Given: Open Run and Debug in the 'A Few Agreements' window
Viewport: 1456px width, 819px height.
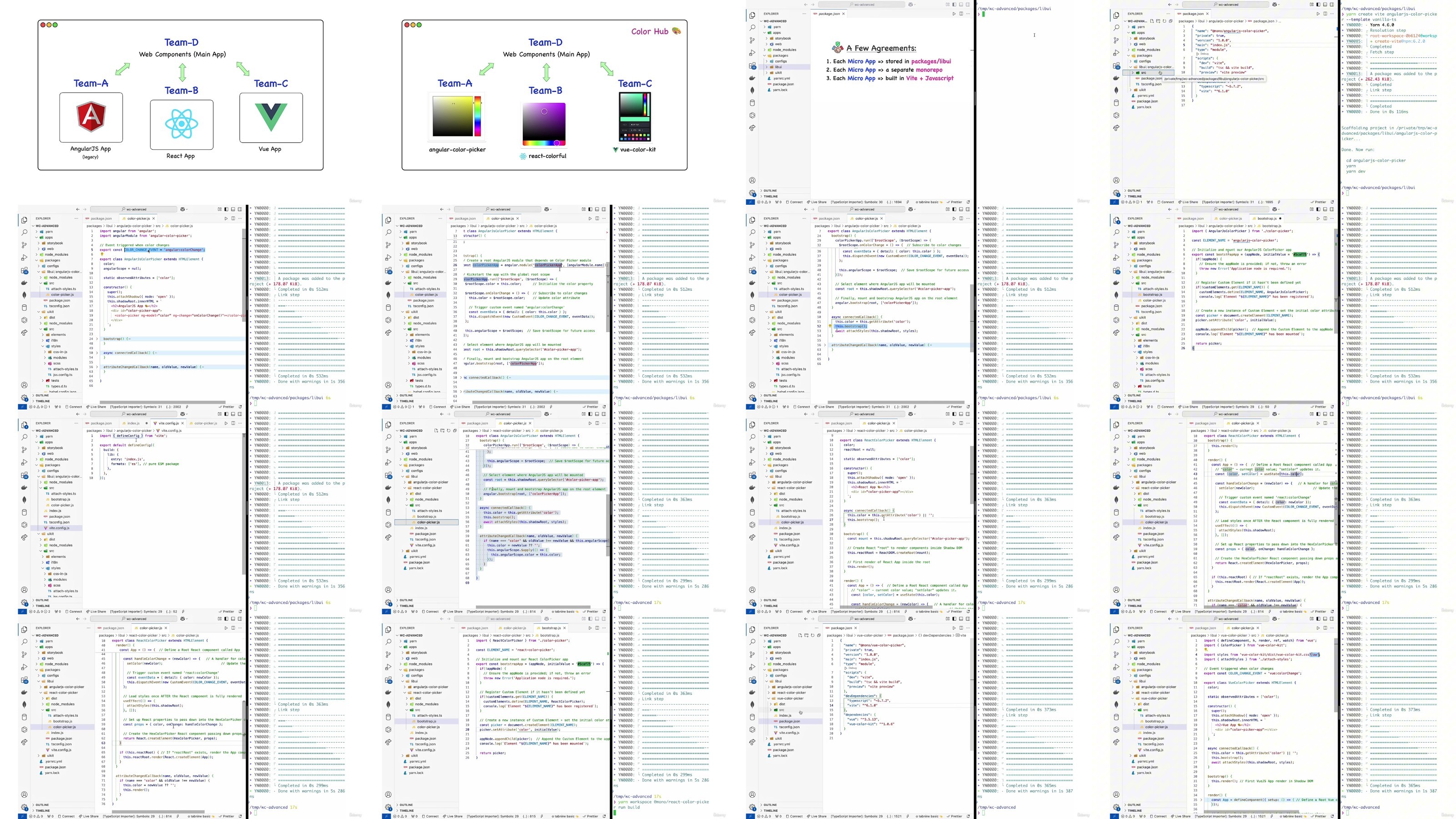Looking at the screenshot, I should 752,53.
